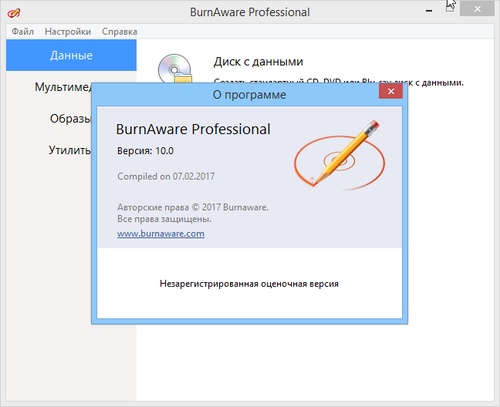
Task: Switch to the Образы category
Action: 71,118
